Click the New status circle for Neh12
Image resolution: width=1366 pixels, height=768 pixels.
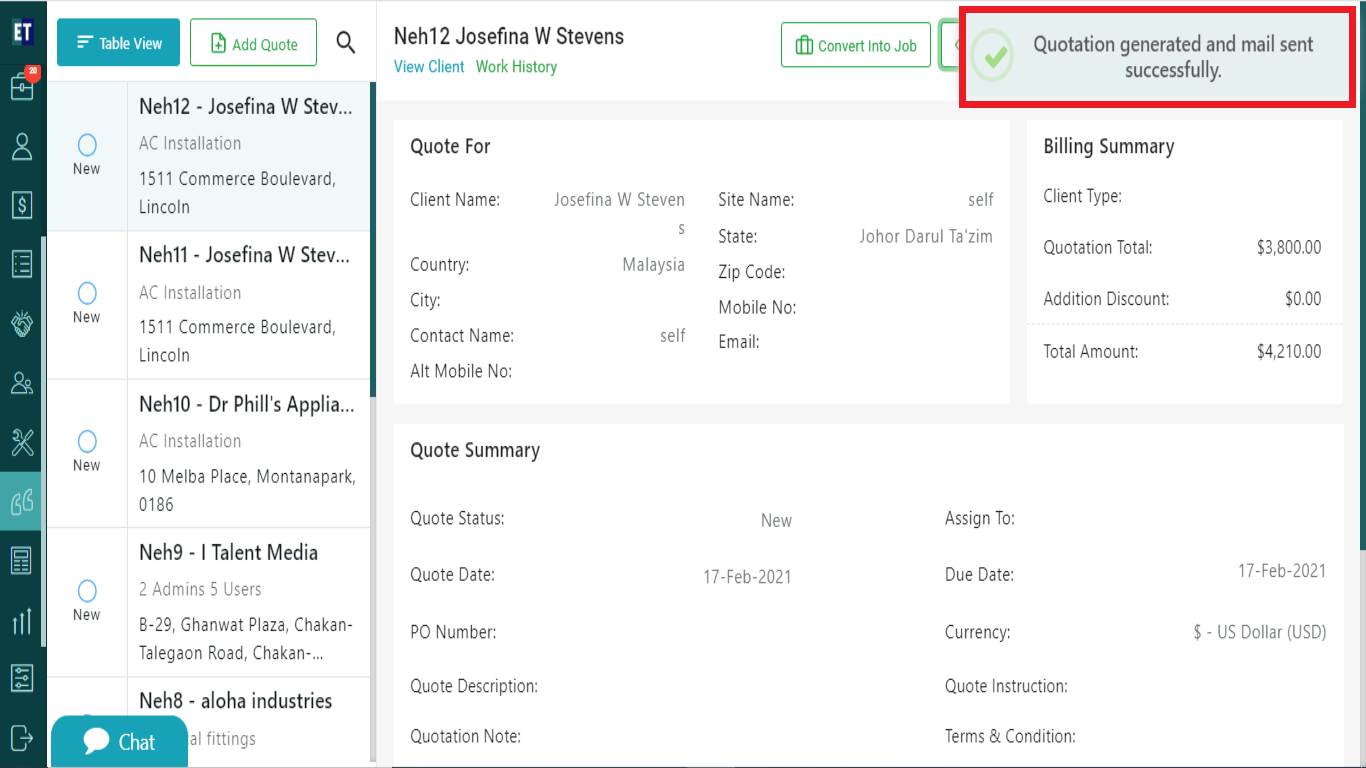[x=87, y=145]
